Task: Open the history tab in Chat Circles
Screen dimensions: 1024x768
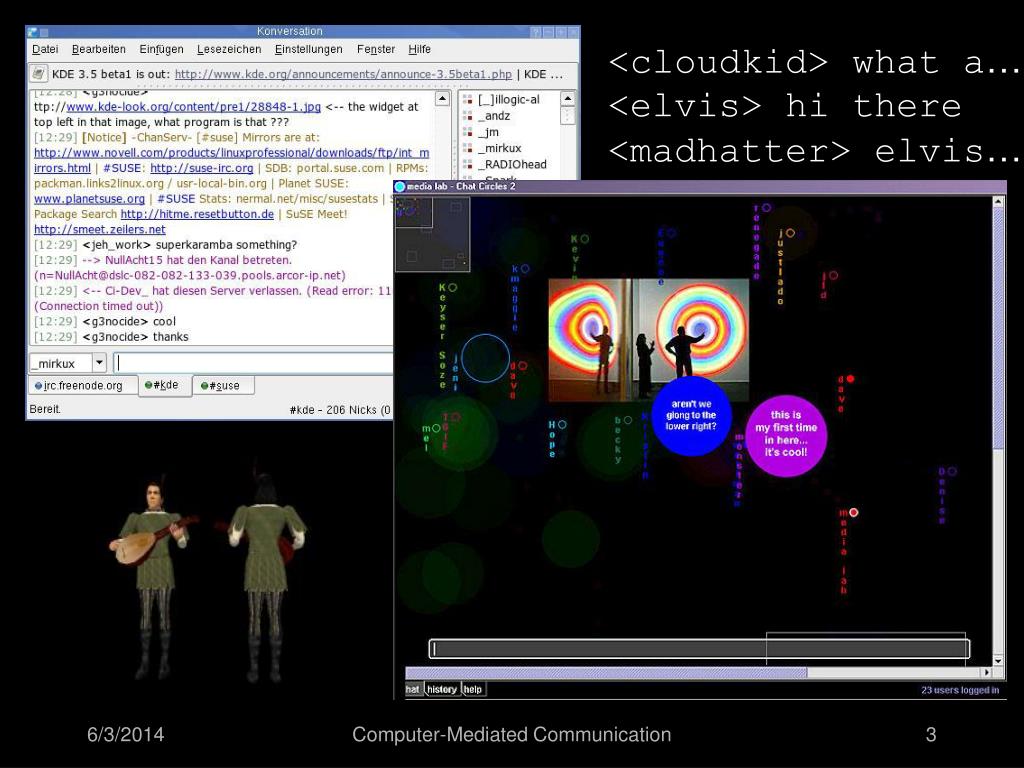Action: tap(442, 689)
